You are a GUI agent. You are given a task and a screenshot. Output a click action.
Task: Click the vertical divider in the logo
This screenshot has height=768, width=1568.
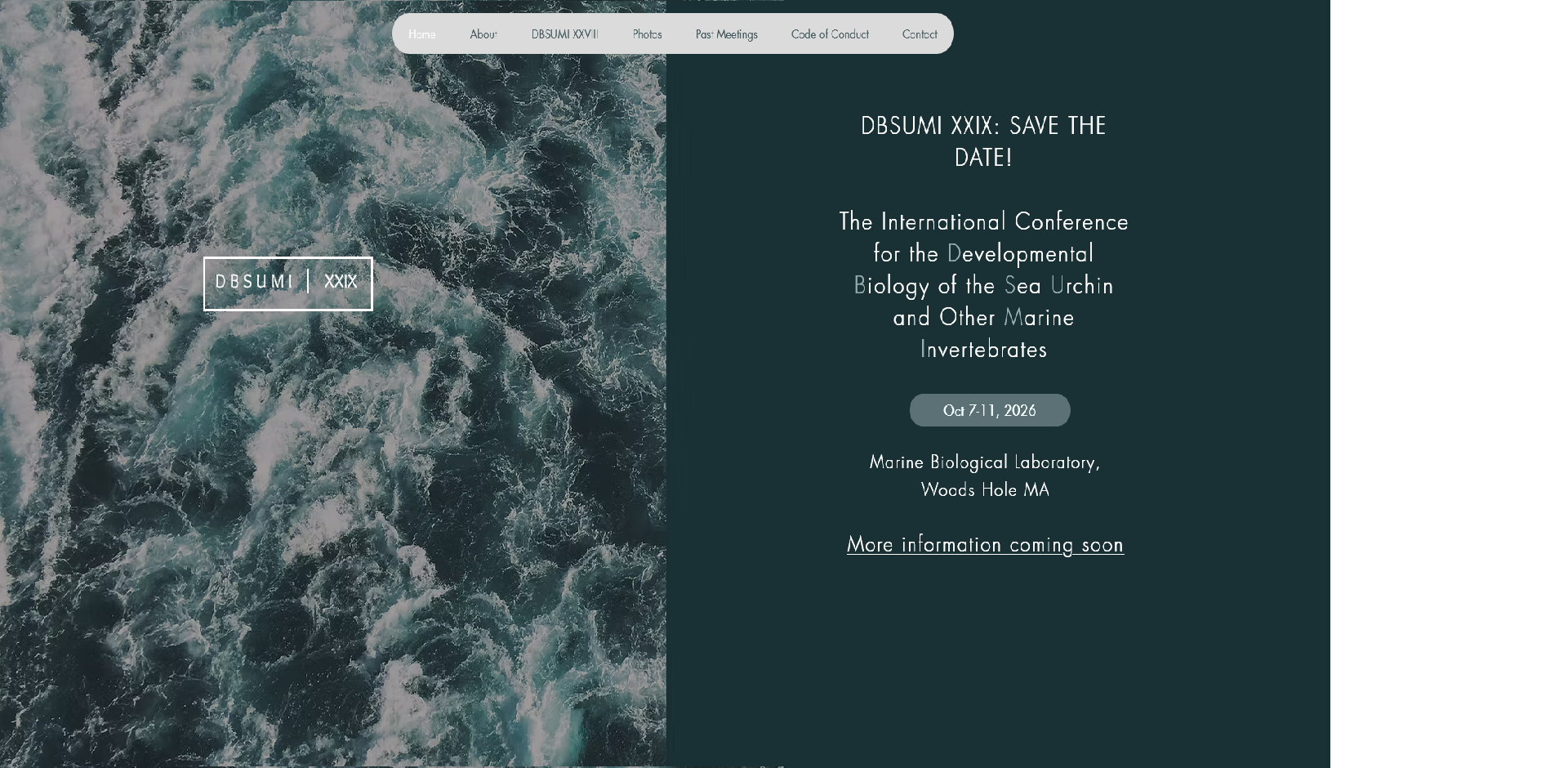tap(308, 282)
